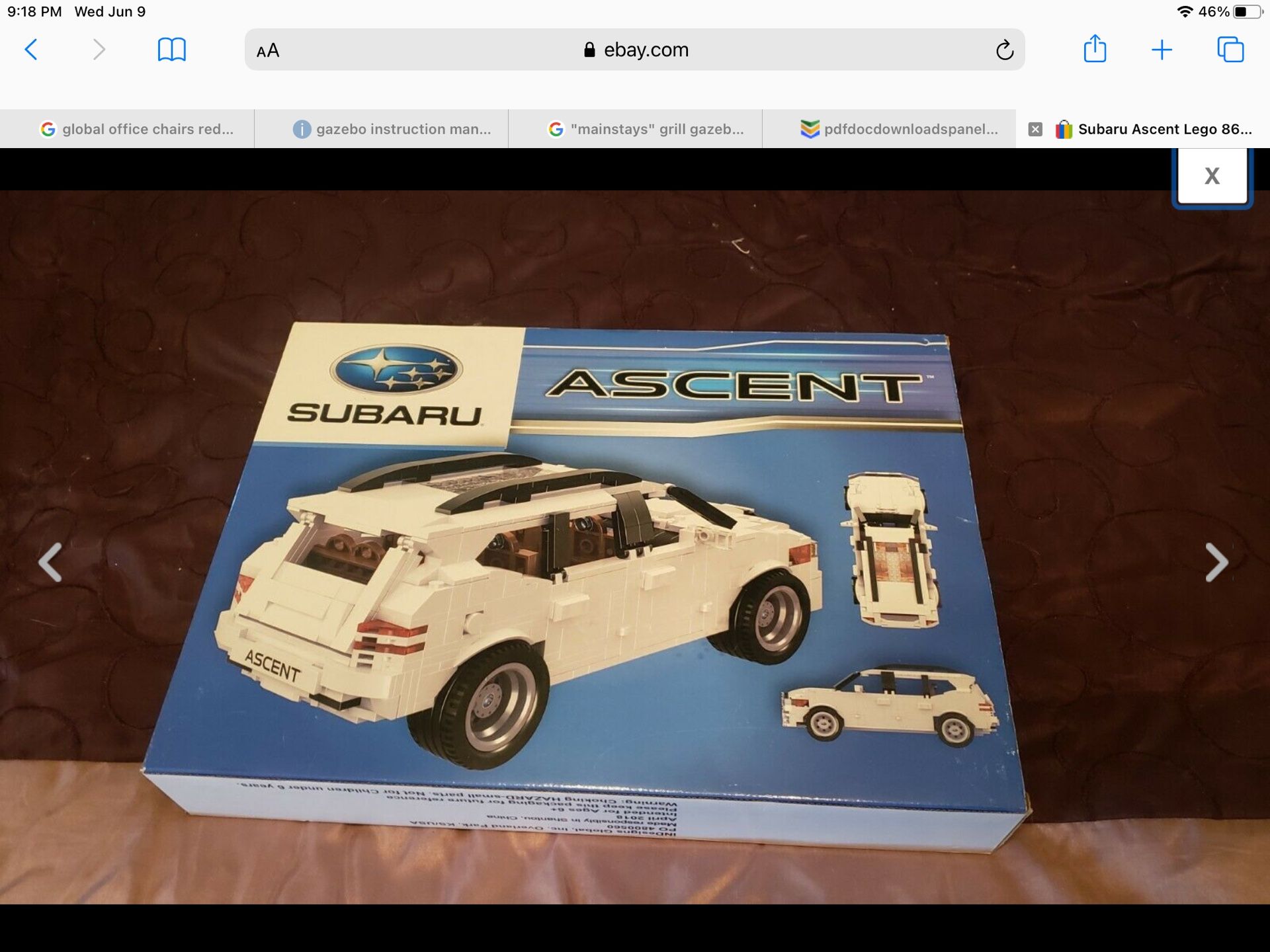The image size is (1270, 952).
Task: Open the AA reader text-size menu
Action: point(268,50)
